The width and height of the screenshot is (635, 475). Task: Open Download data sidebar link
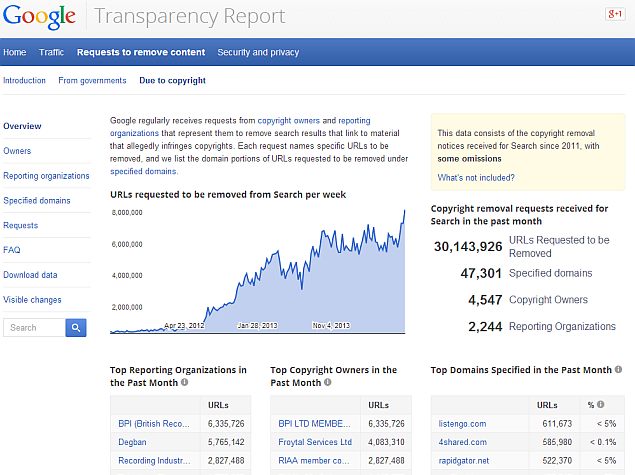coord(30,275)
